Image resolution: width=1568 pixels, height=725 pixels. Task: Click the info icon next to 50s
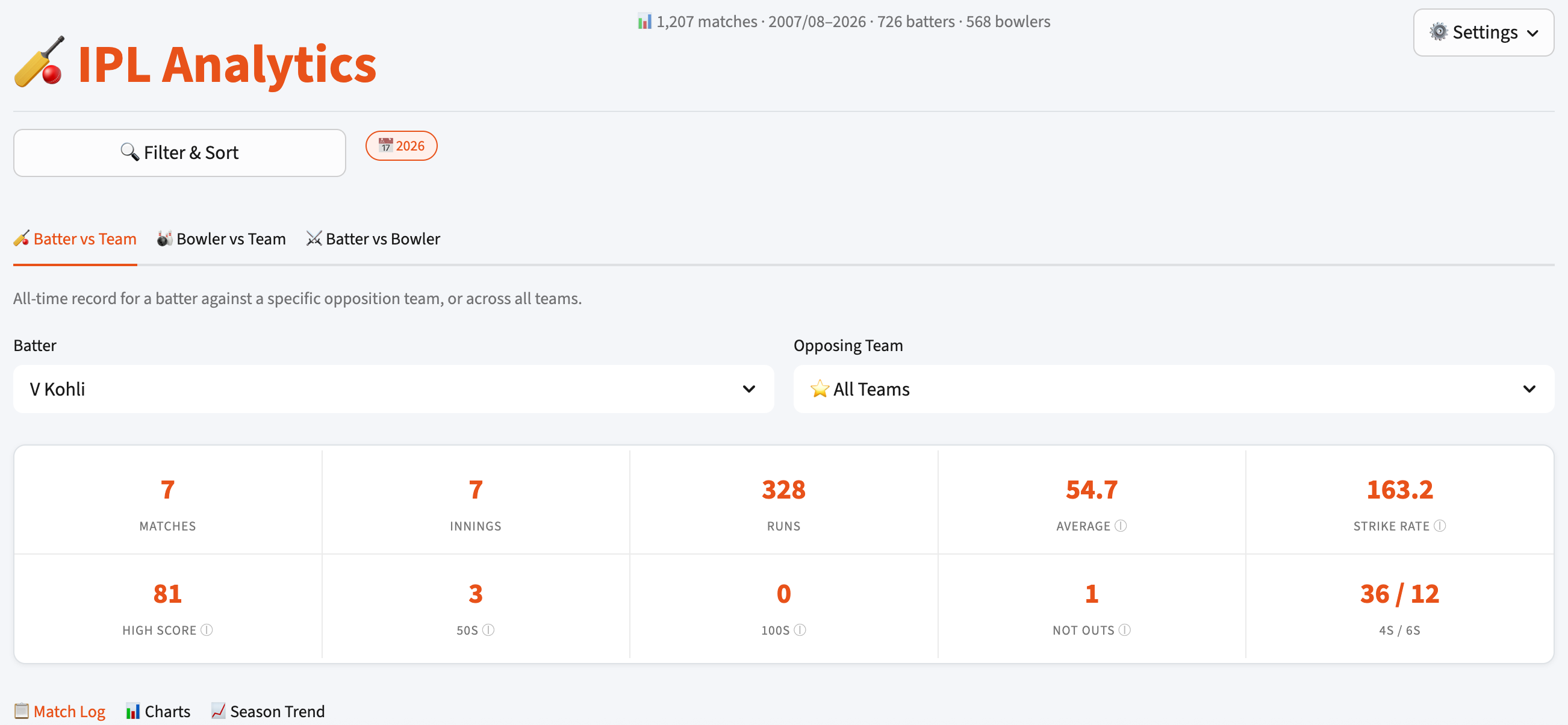tap(488, 630)
